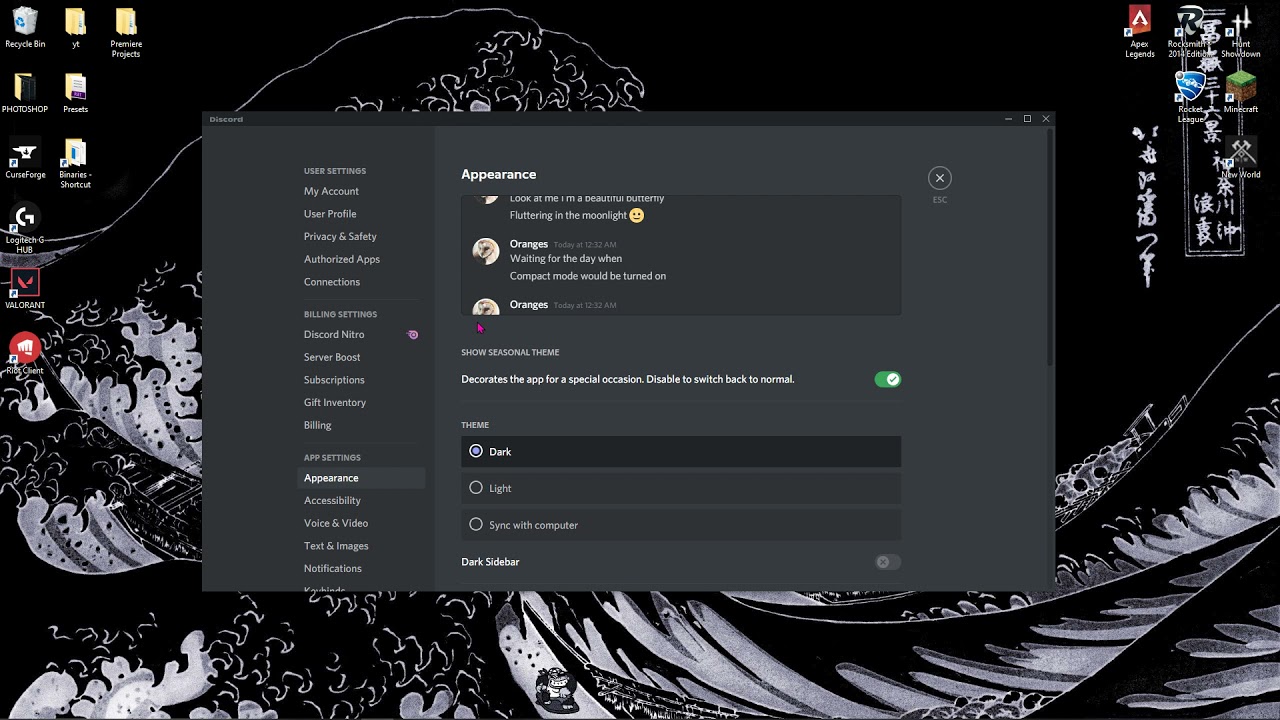Launch VALORANT desktop shortcut
The width and height of the screenshot is (1280, 720).
point(24,290)
